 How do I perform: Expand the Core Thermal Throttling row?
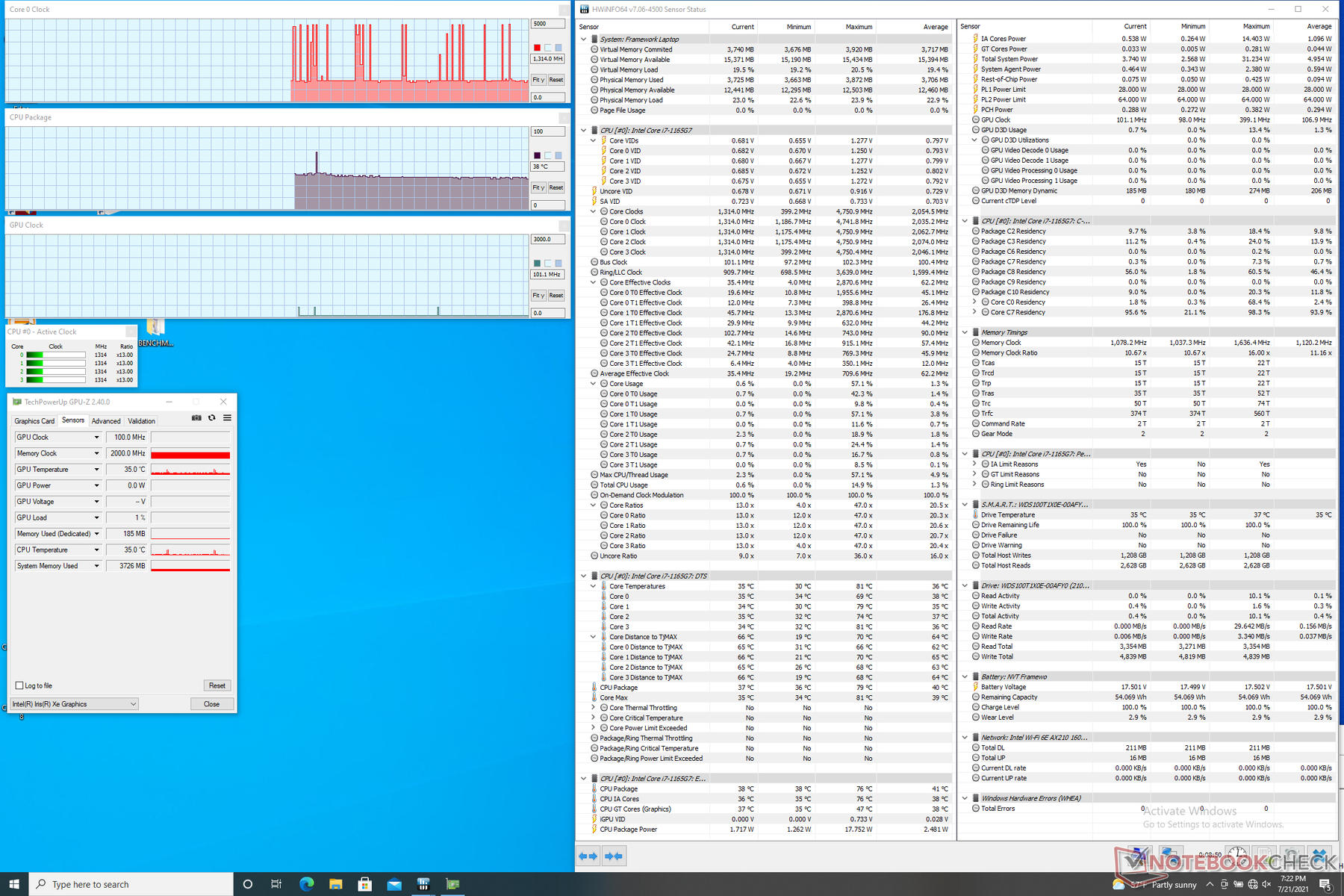pos(594,708)
